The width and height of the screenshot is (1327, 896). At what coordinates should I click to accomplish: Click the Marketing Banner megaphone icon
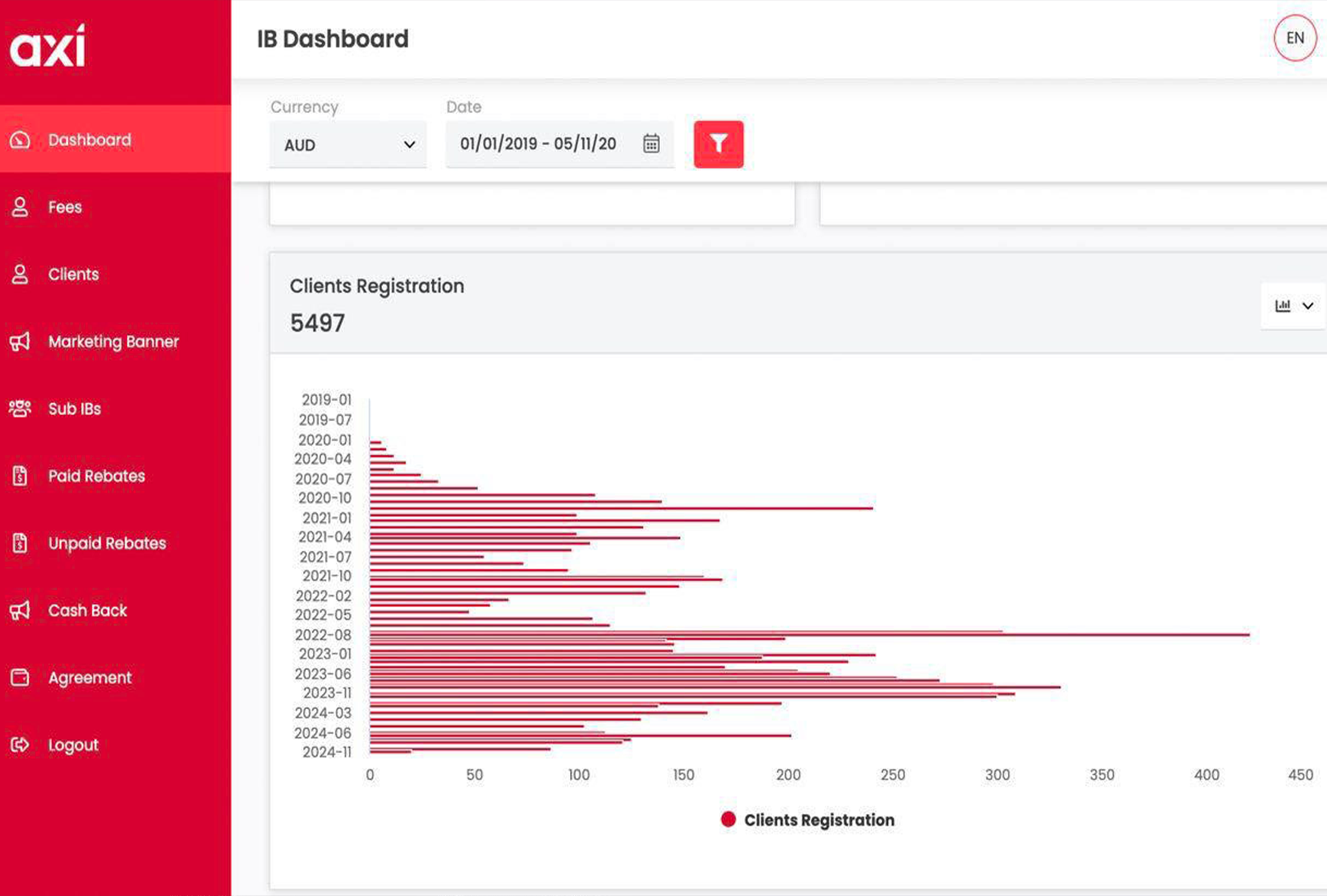point(20,342)
